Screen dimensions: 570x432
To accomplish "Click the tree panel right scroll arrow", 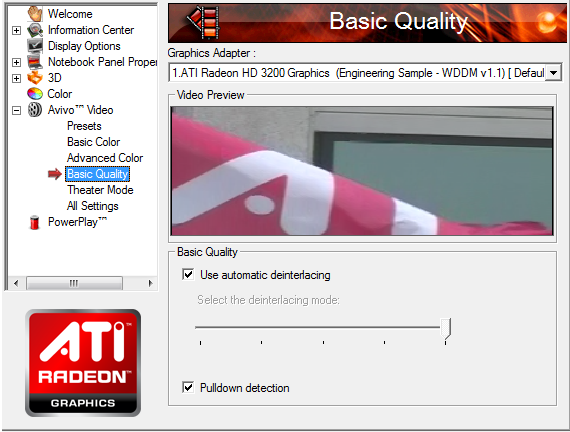I will point(150,283).
